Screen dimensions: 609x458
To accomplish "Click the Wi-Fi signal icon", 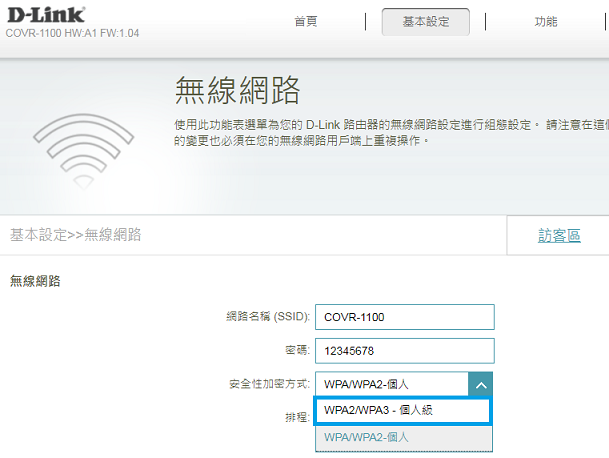I will [84, 152].
